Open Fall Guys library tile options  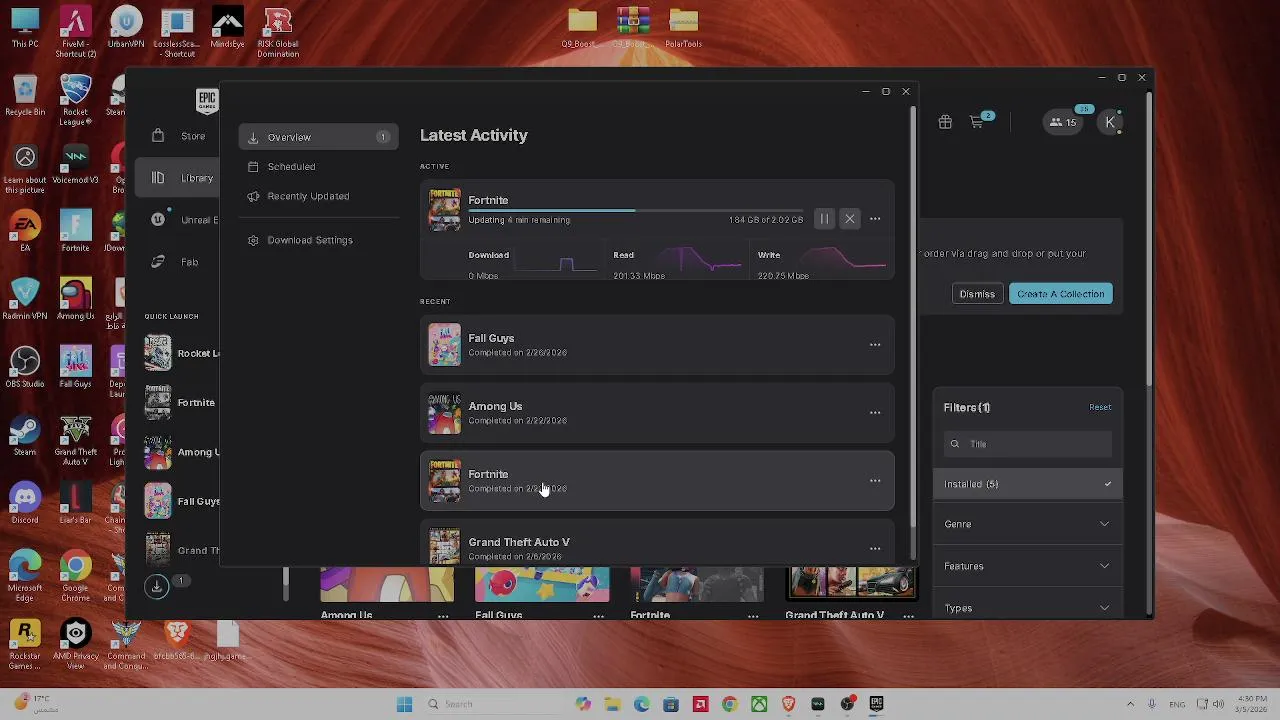(598, 615)
